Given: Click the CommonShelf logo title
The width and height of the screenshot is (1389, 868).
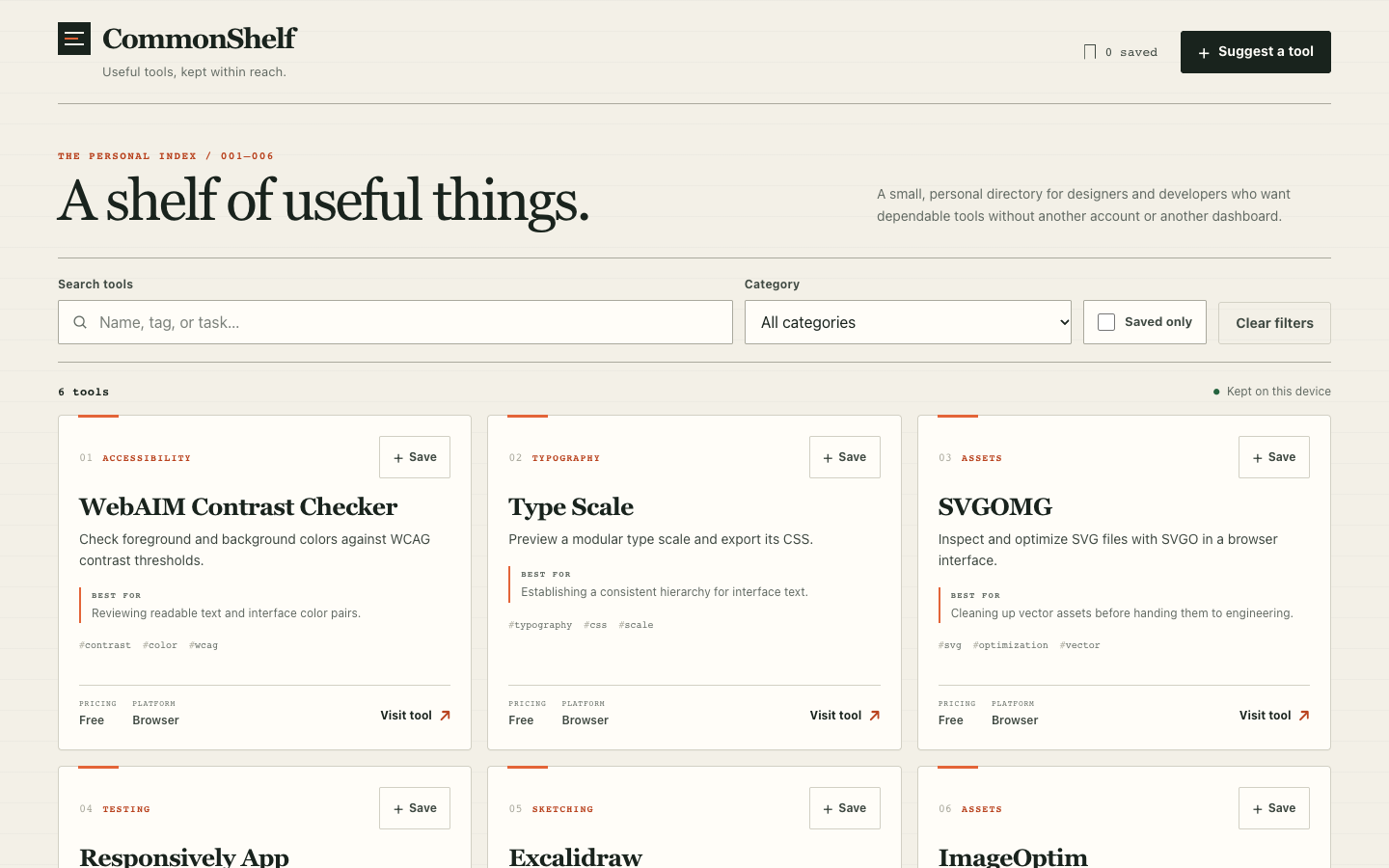Looking at the screenshot, I should (x=200, y=39).
